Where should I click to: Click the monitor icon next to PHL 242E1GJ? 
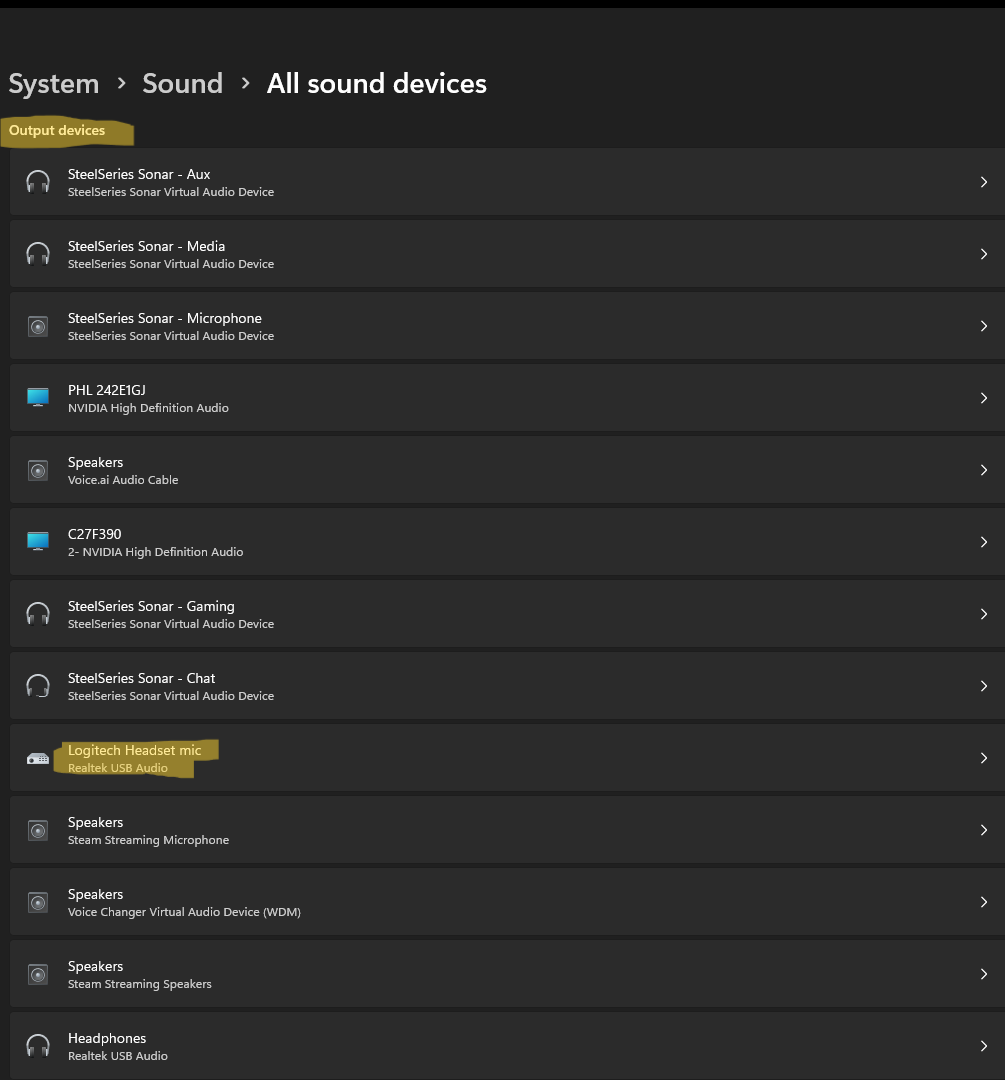(38, 398)
